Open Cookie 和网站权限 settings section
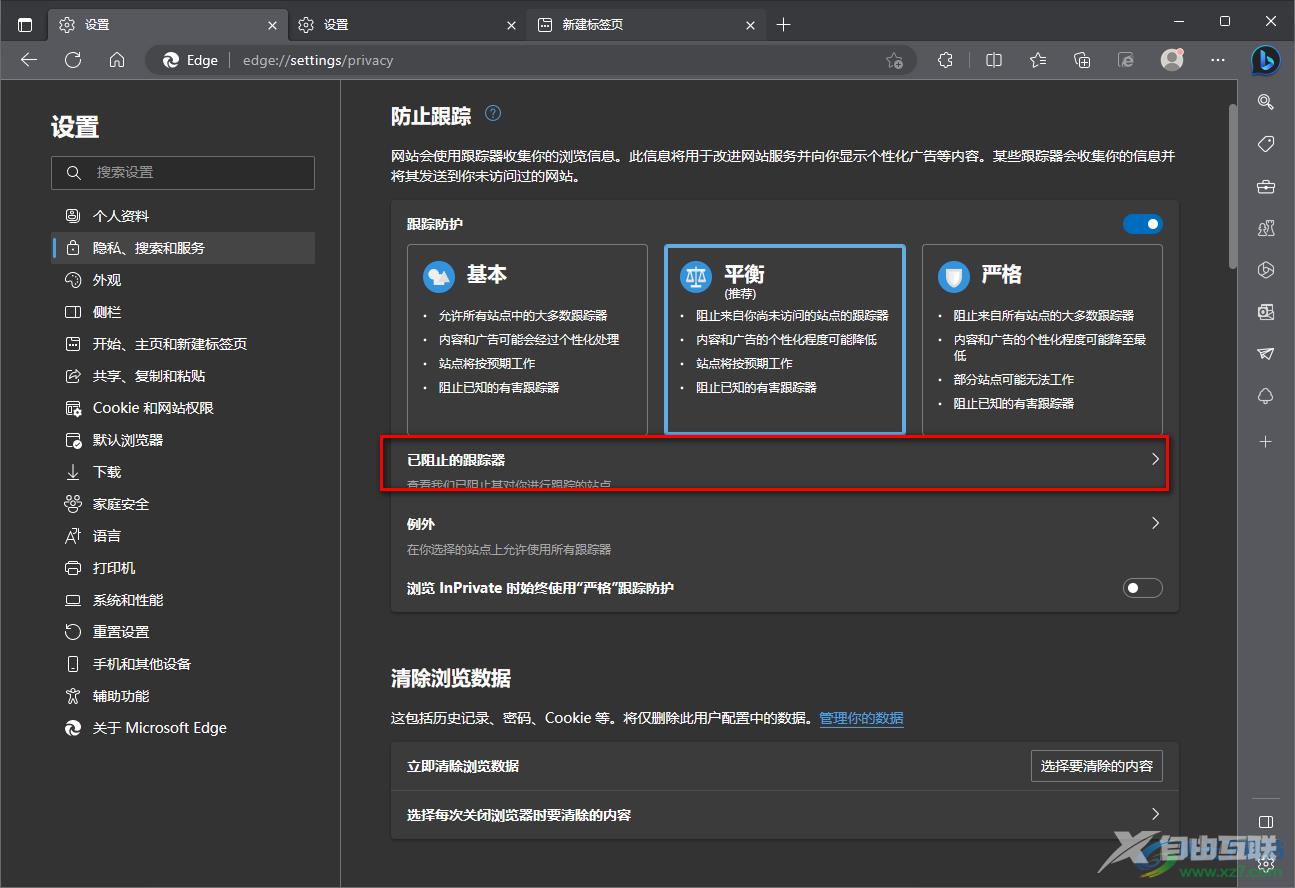 tap(183, 408)
